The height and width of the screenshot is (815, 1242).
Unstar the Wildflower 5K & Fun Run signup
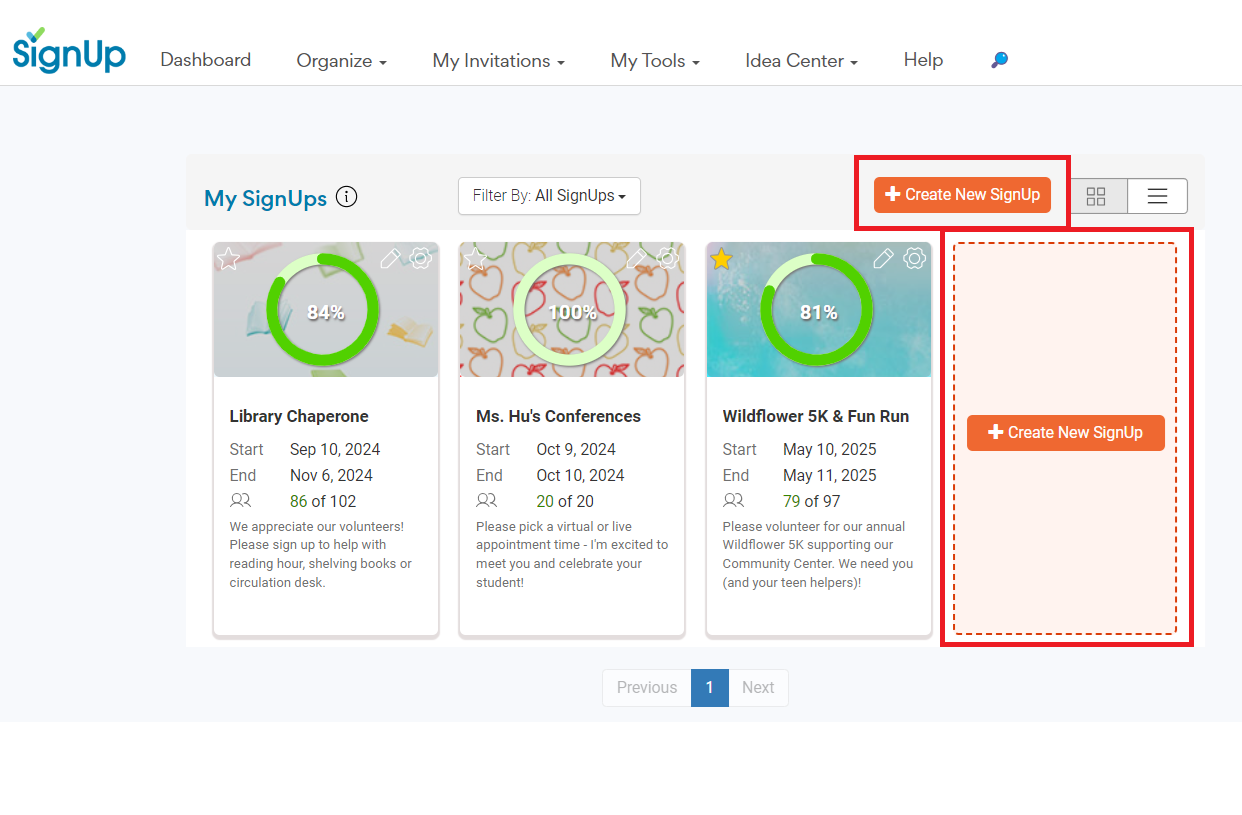click(722, 260)
